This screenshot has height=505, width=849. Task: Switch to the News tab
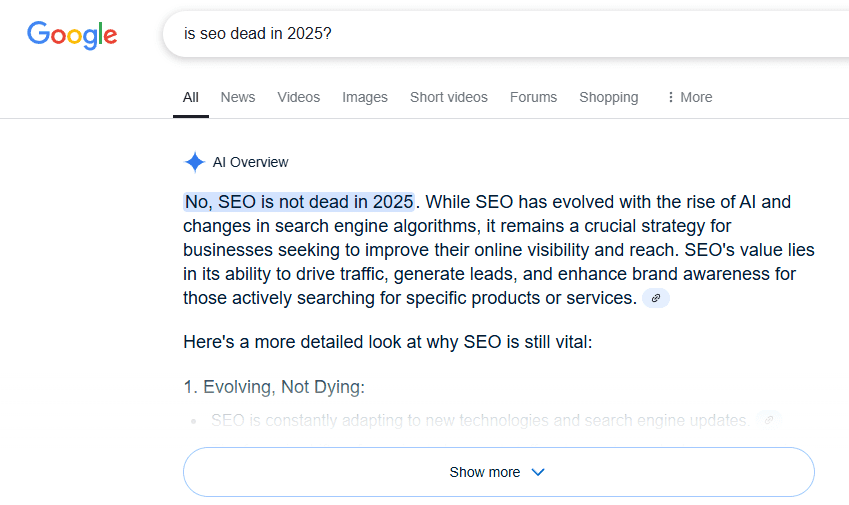[238, 97]
